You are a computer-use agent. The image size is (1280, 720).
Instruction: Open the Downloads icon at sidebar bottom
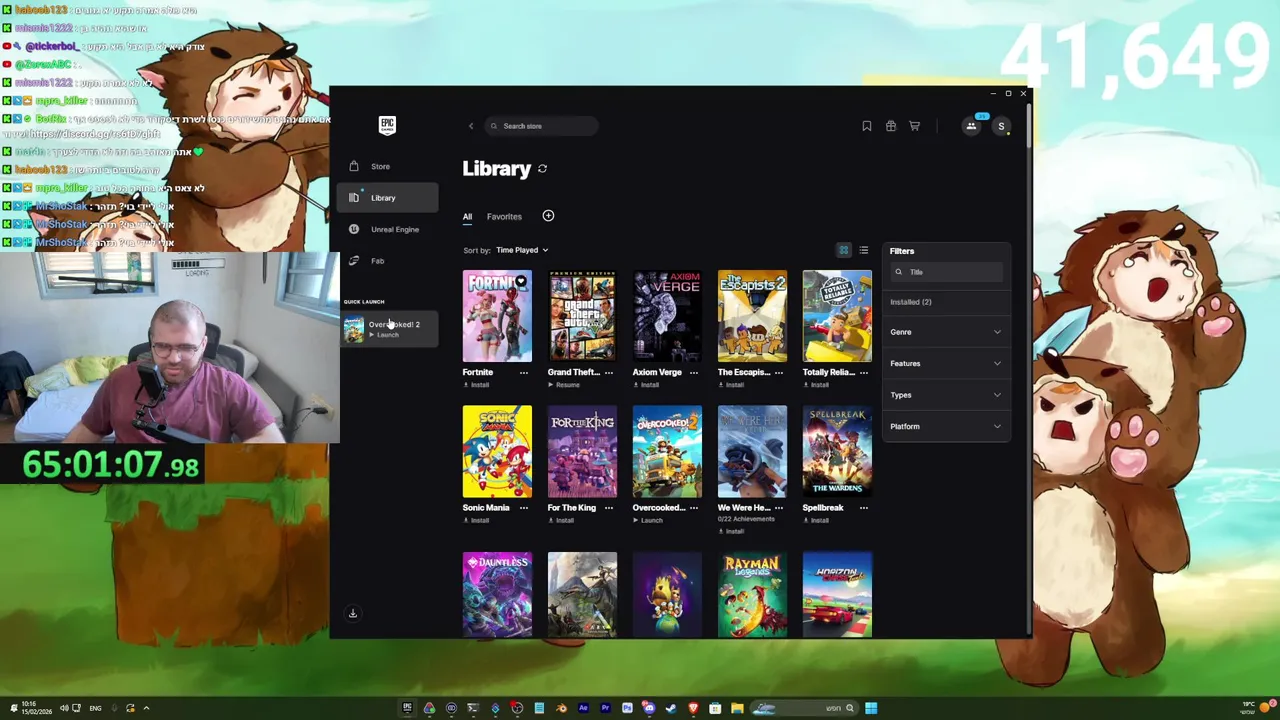click(x=352, y=613)
